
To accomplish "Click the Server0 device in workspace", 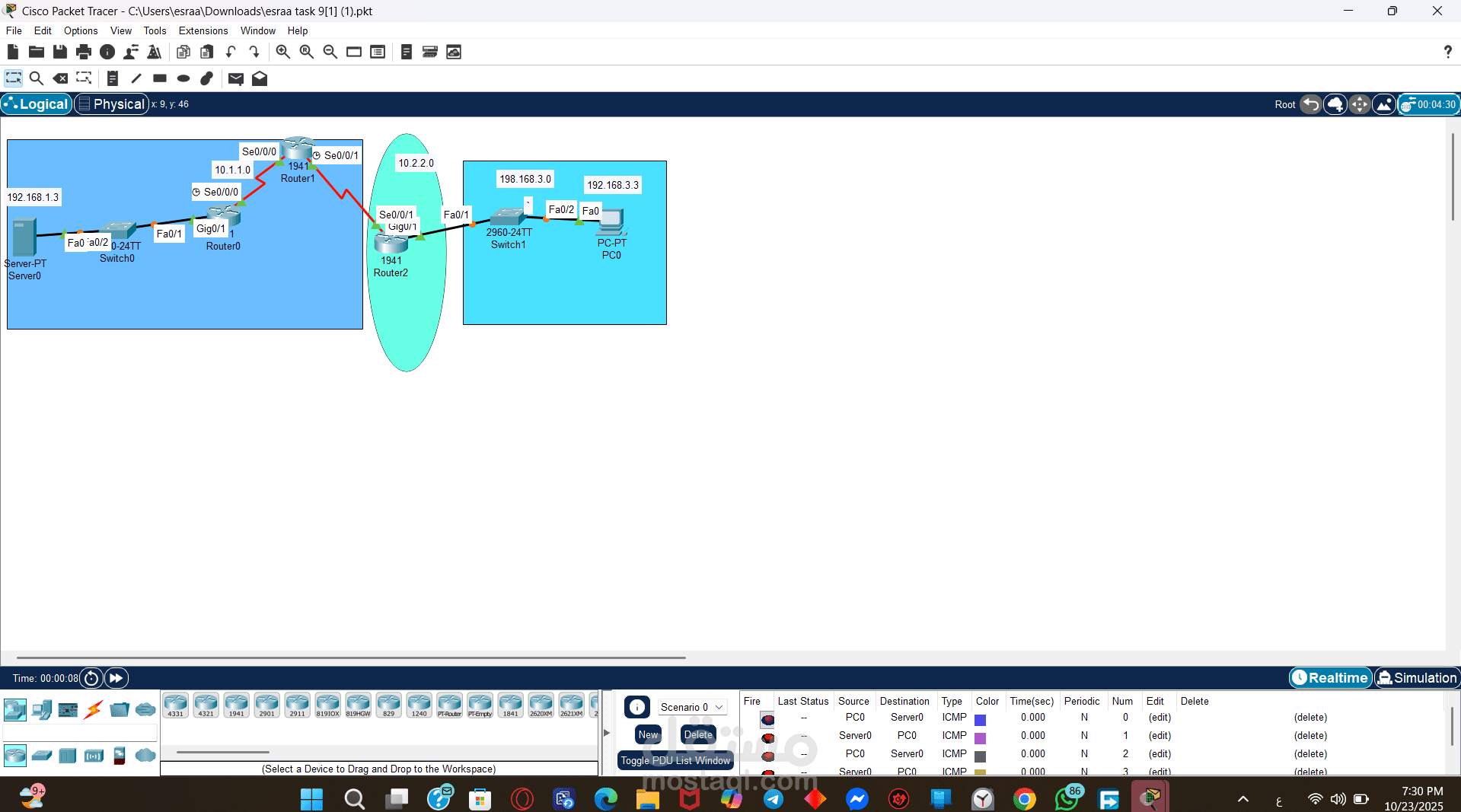I will (24, 237).
